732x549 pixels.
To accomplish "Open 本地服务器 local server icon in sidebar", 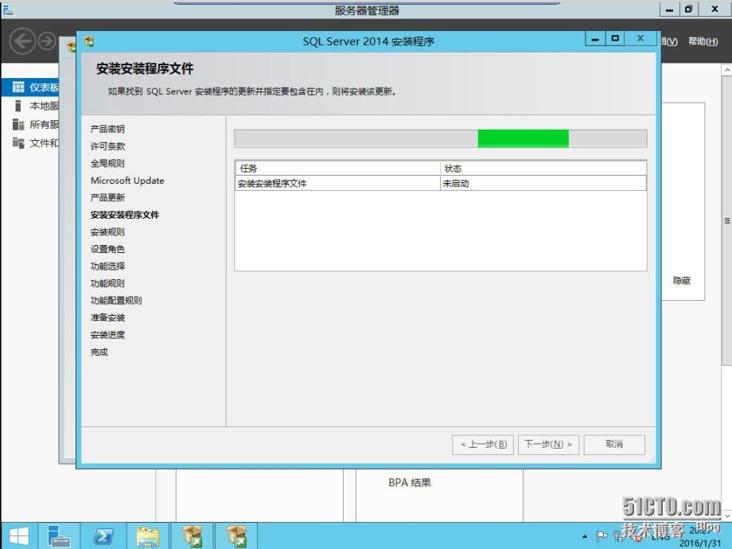I will pyautogui.click(x=18, y=106).
